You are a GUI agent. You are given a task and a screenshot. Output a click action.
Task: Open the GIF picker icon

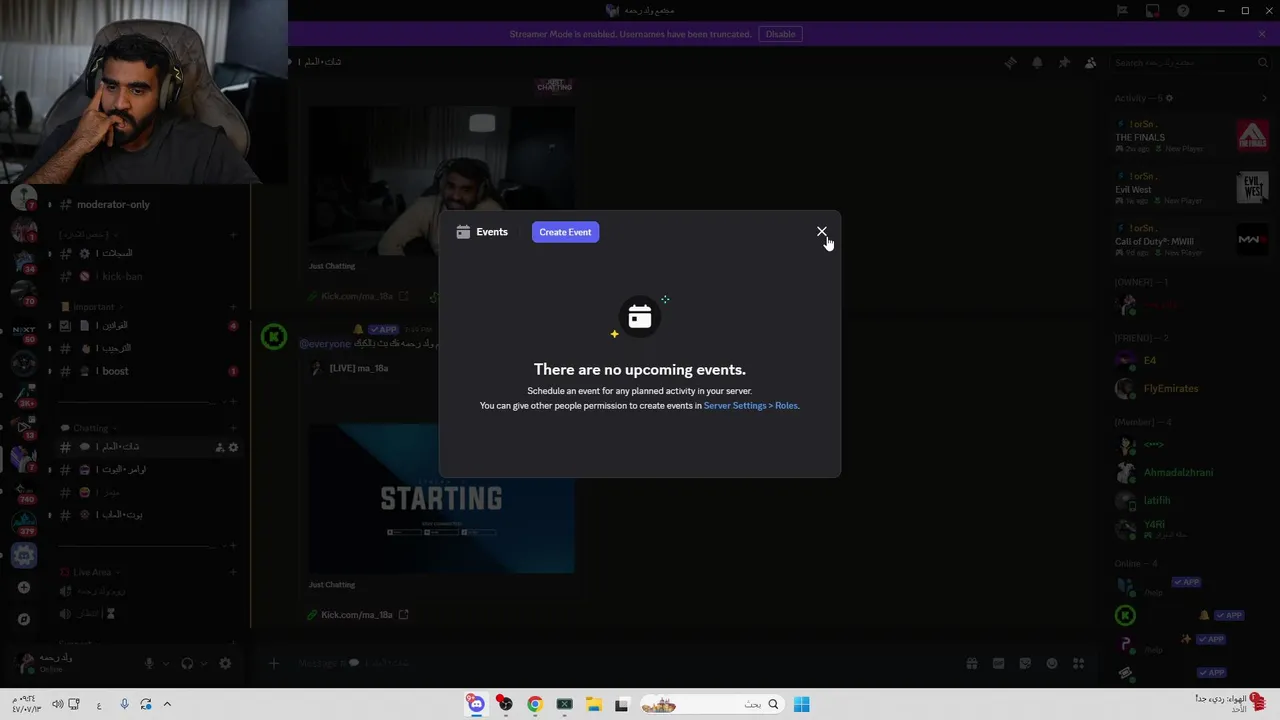pyautogui.click(x=998, y=663)
